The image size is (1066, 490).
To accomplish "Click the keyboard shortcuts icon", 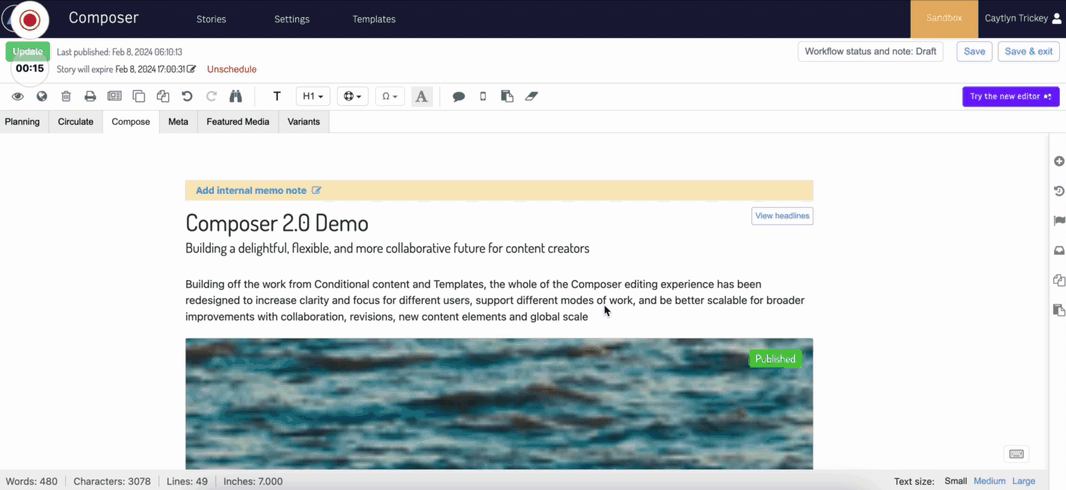I will 1016,454.
